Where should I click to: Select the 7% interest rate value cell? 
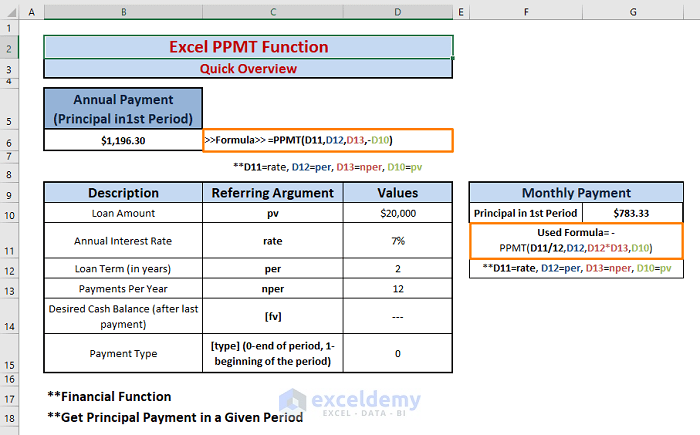point(398,241)
